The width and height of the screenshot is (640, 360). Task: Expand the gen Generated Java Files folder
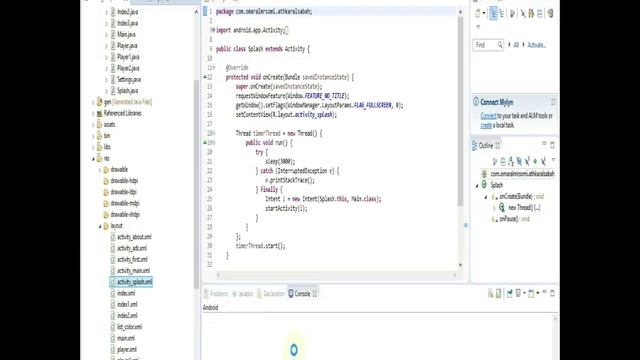click(x=93, y=102)
